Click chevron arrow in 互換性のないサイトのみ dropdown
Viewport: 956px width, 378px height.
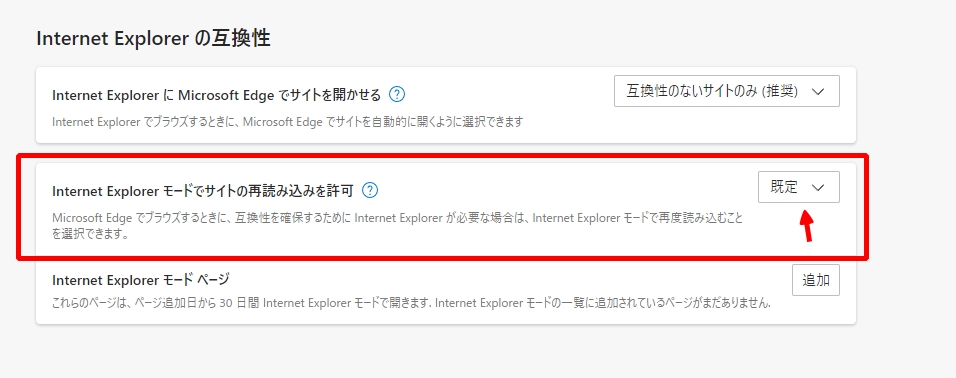(819, 91)
